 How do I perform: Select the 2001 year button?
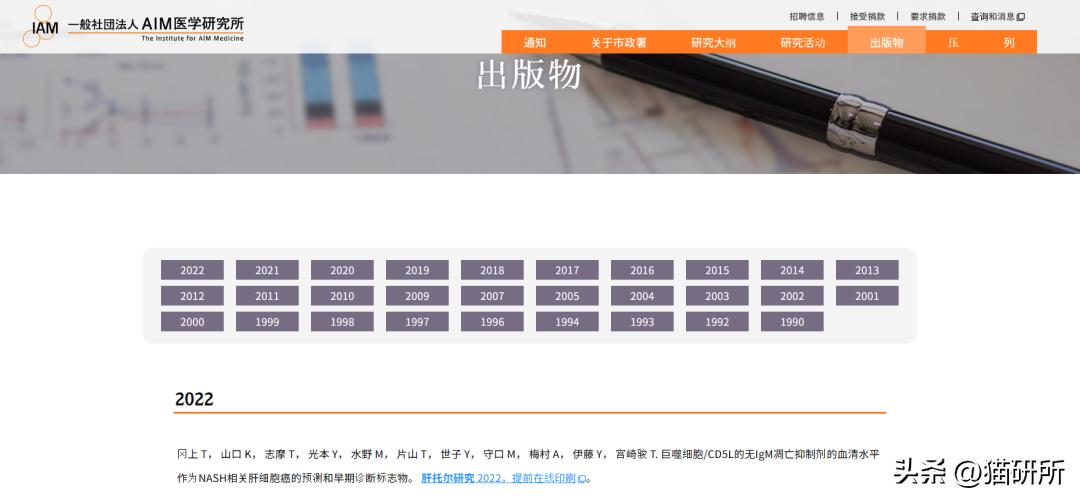pos(867,296)
